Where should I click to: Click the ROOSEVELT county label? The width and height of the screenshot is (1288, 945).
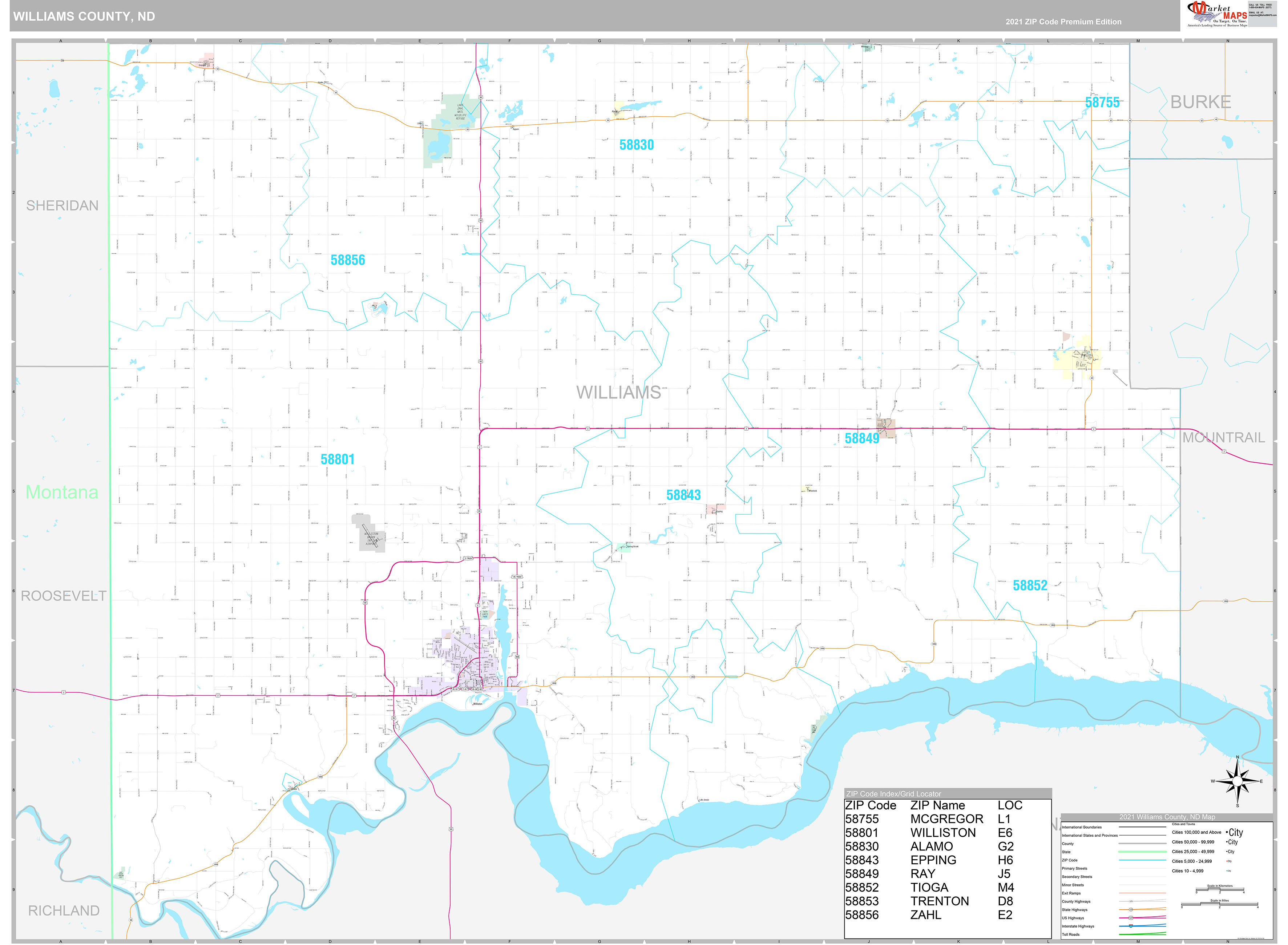(64, 595)
